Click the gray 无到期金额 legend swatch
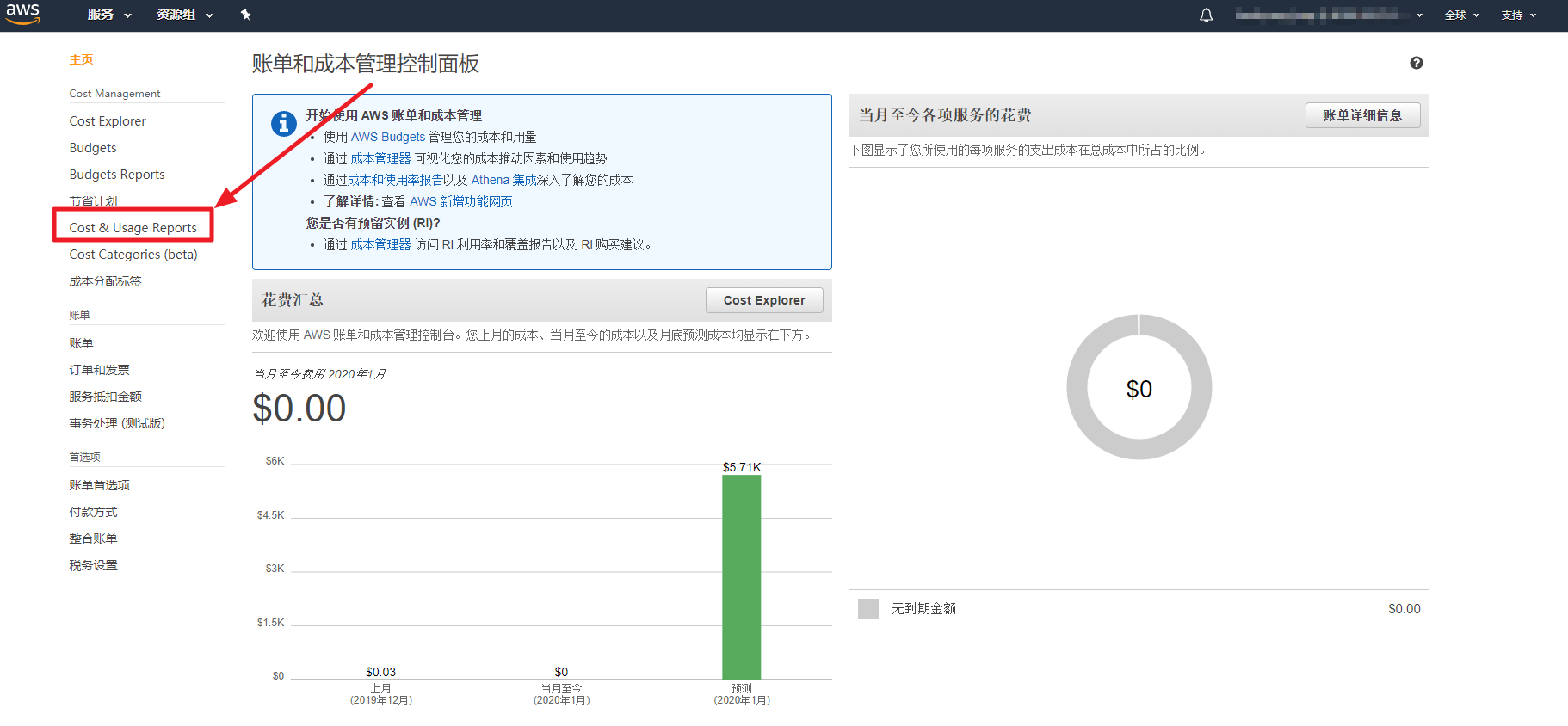The height and width of the screenshot is (726, 1568). pyautogui.click(x=867, y=609)
